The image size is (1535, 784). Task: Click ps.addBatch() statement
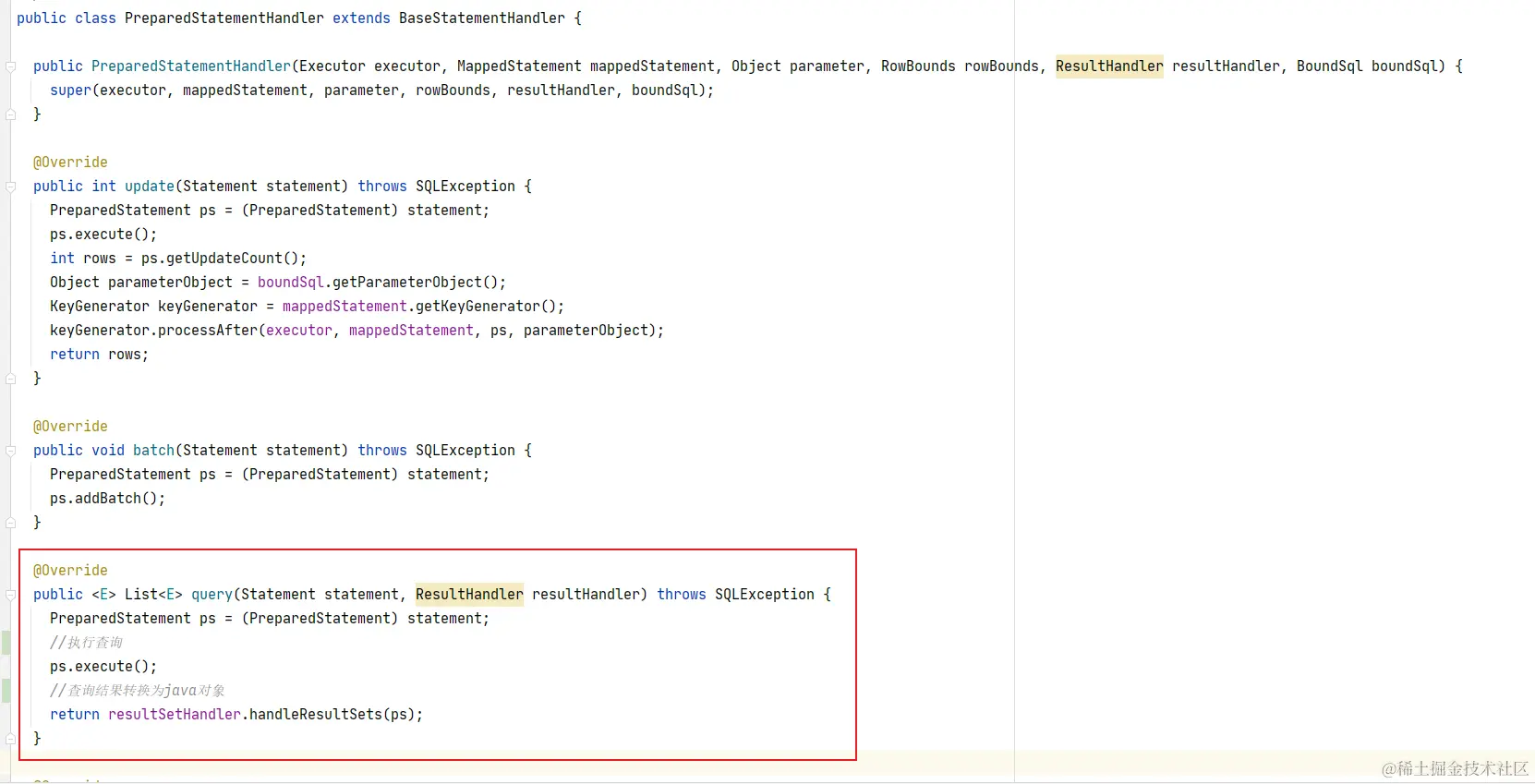pyautogui.click(x=108, y=499)
